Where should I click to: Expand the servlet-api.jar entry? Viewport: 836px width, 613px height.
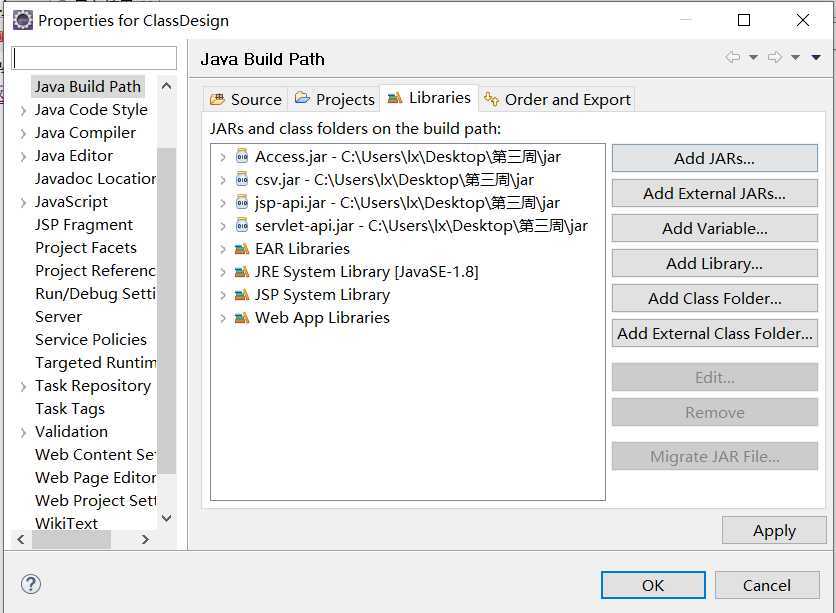pos(223,226)
